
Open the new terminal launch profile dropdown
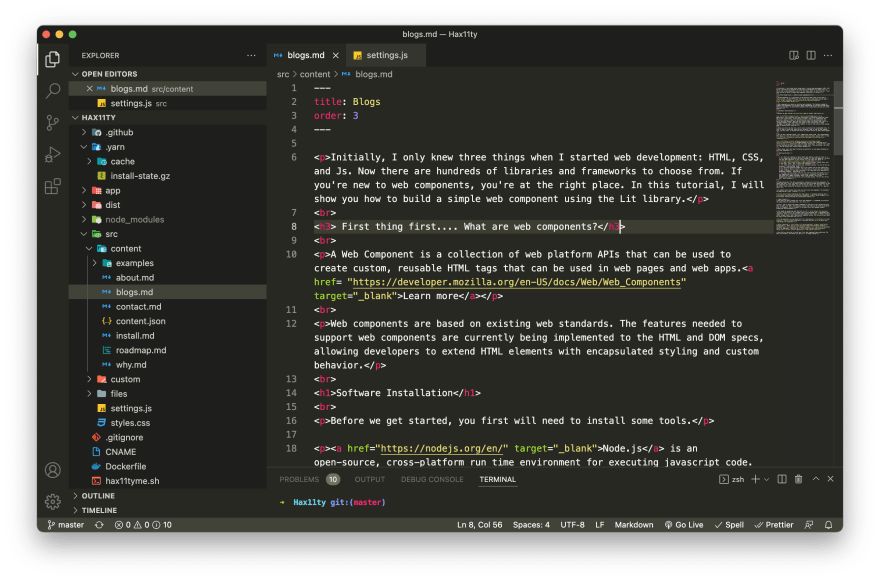coord(766,479)
